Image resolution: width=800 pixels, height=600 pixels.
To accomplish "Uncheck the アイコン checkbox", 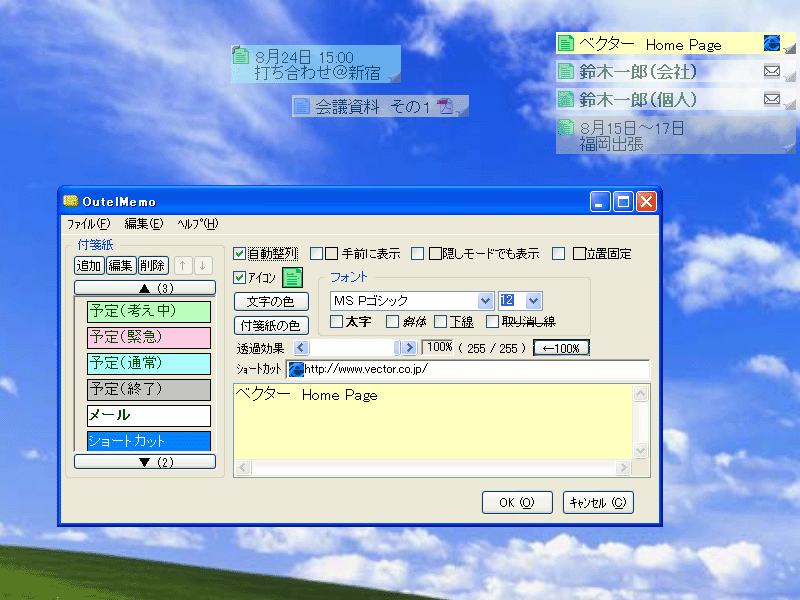I will point(239,278).
